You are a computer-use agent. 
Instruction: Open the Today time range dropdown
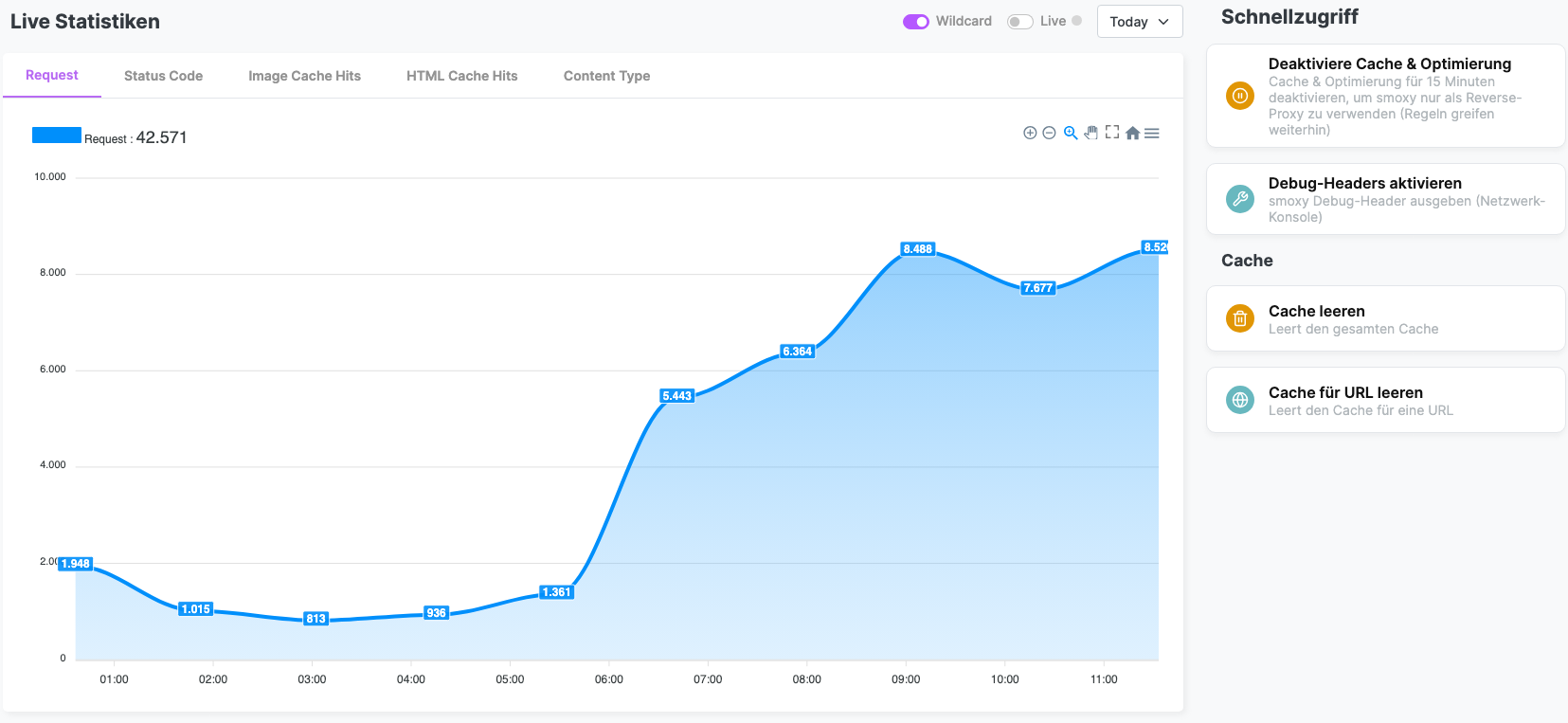1140,22
